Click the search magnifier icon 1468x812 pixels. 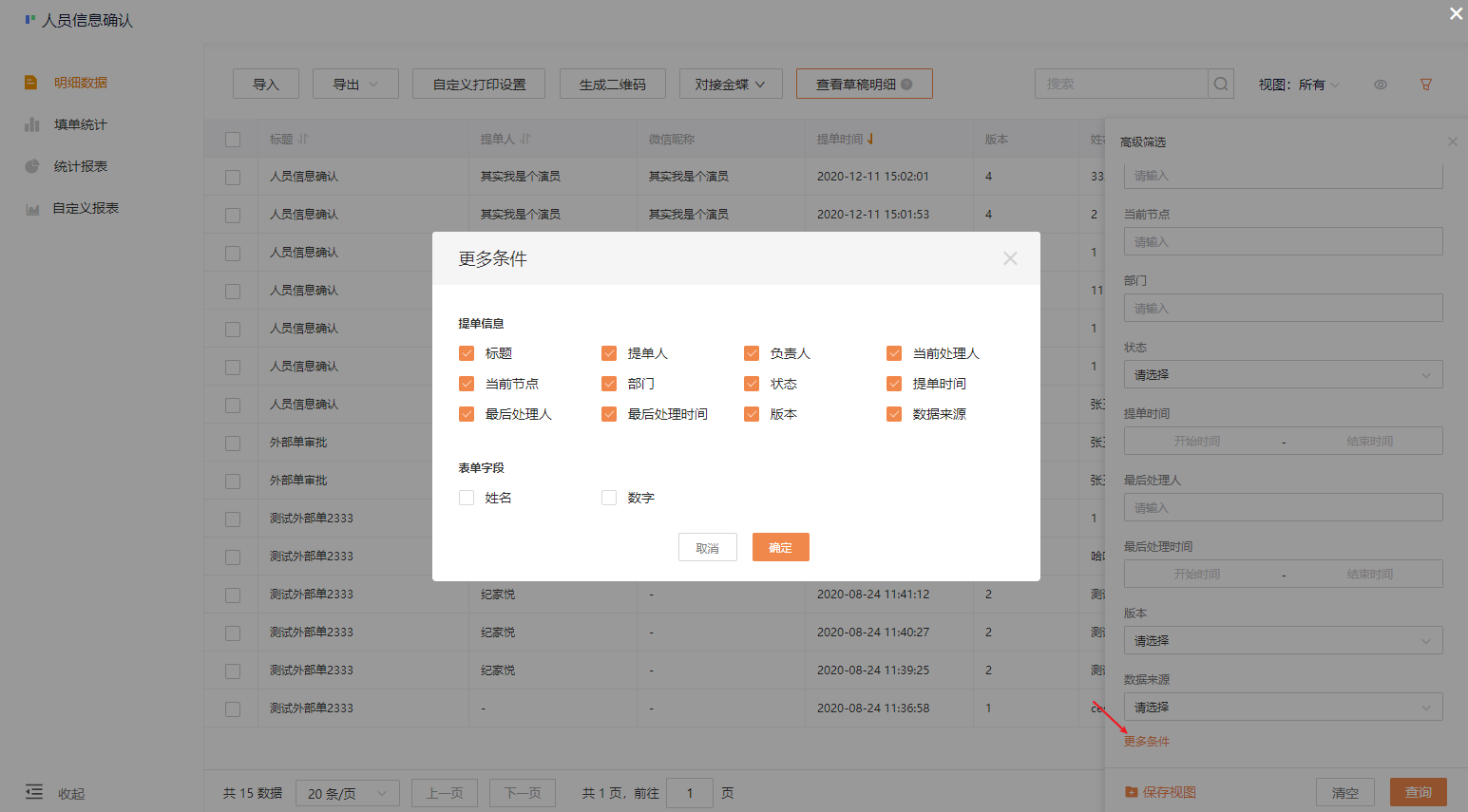click(1221, 84)
